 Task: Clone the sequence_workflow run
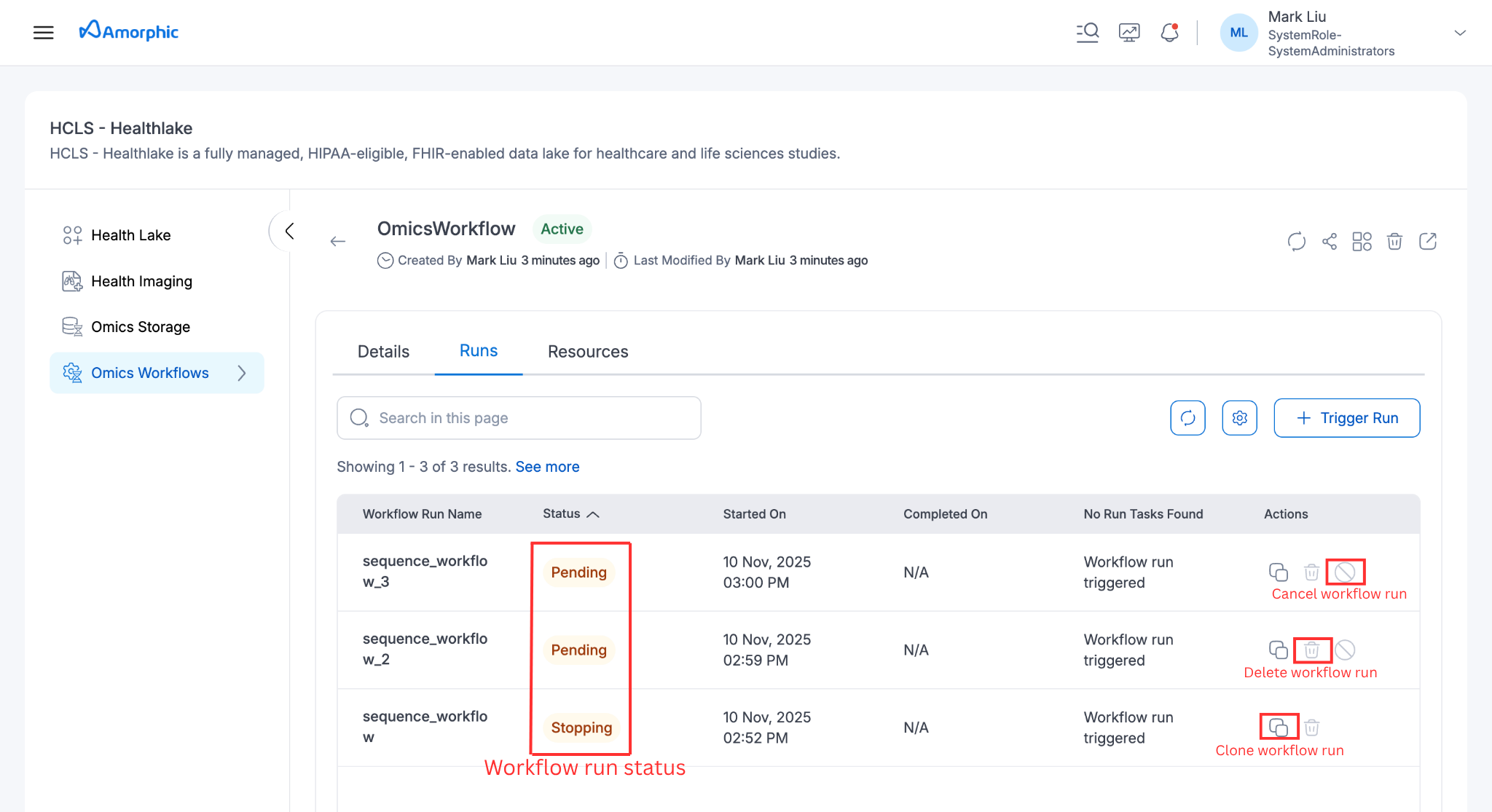point(1279,727)
